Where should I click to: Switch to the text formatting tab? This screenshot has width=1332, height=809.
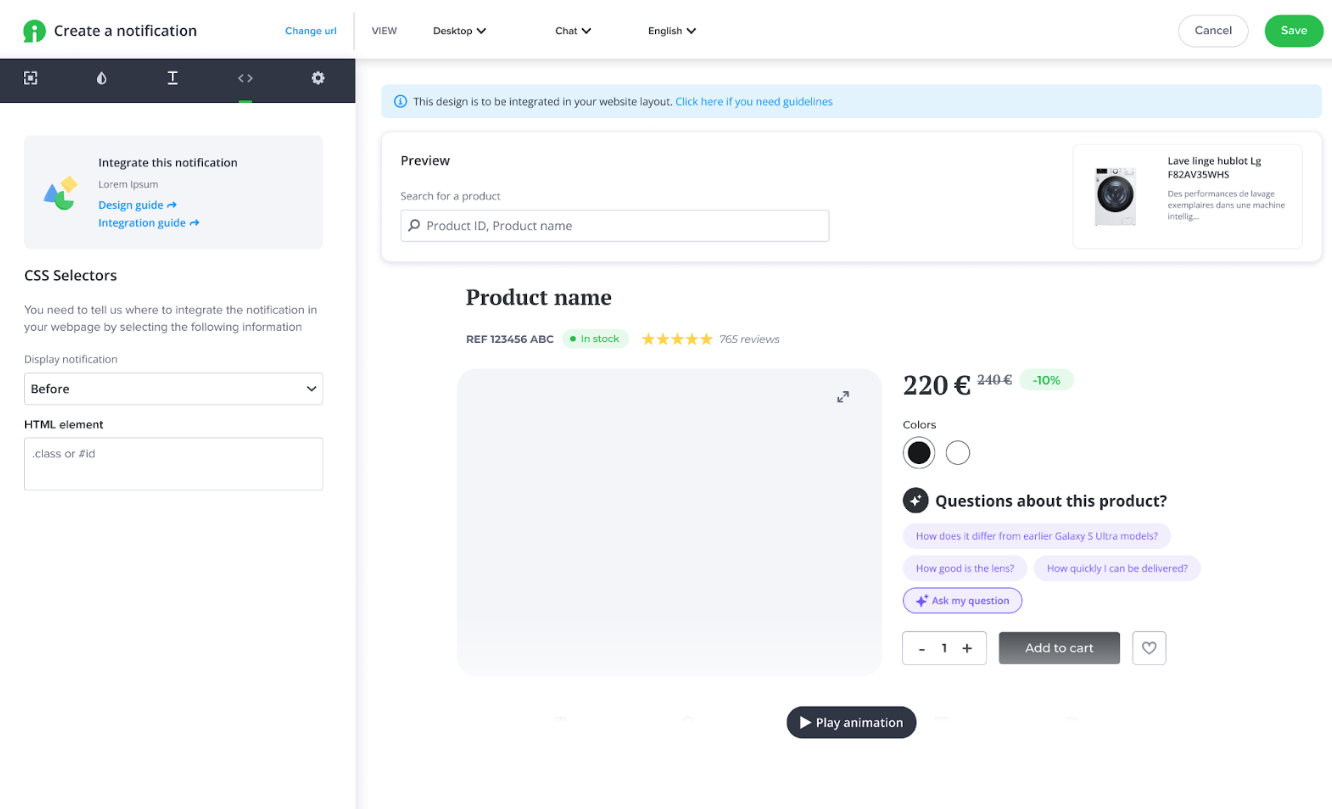point(173,78)
